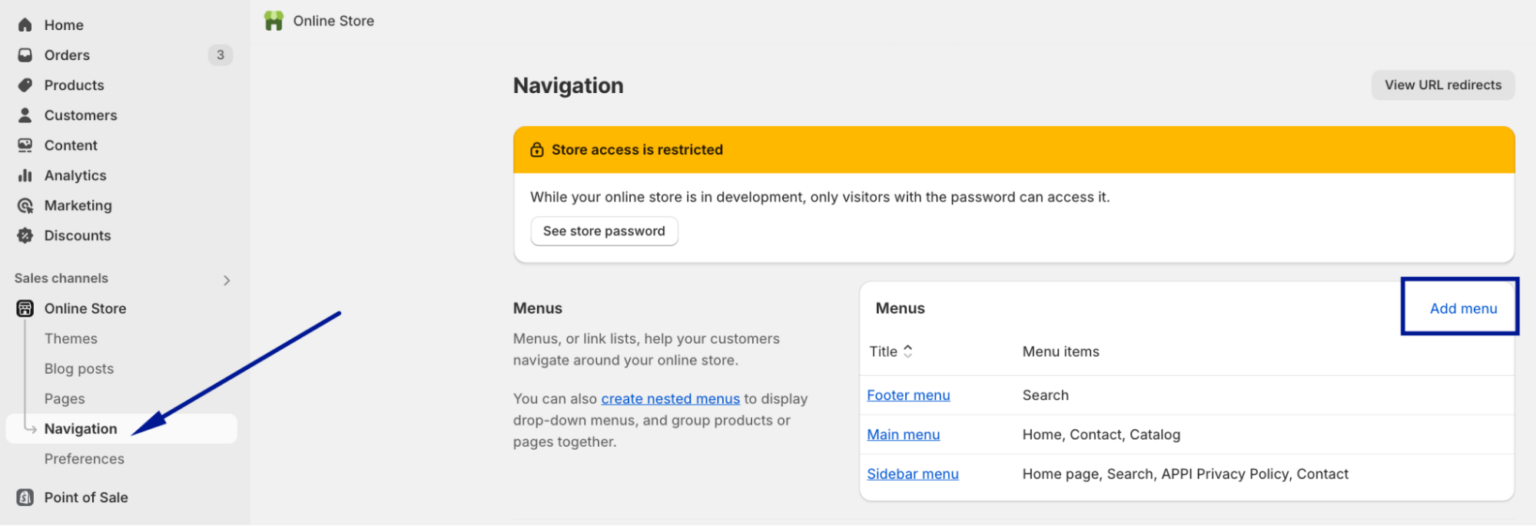Click the Home, Contact, Catalog text
Screen dimensions: 1536x526
(1101, 434)
